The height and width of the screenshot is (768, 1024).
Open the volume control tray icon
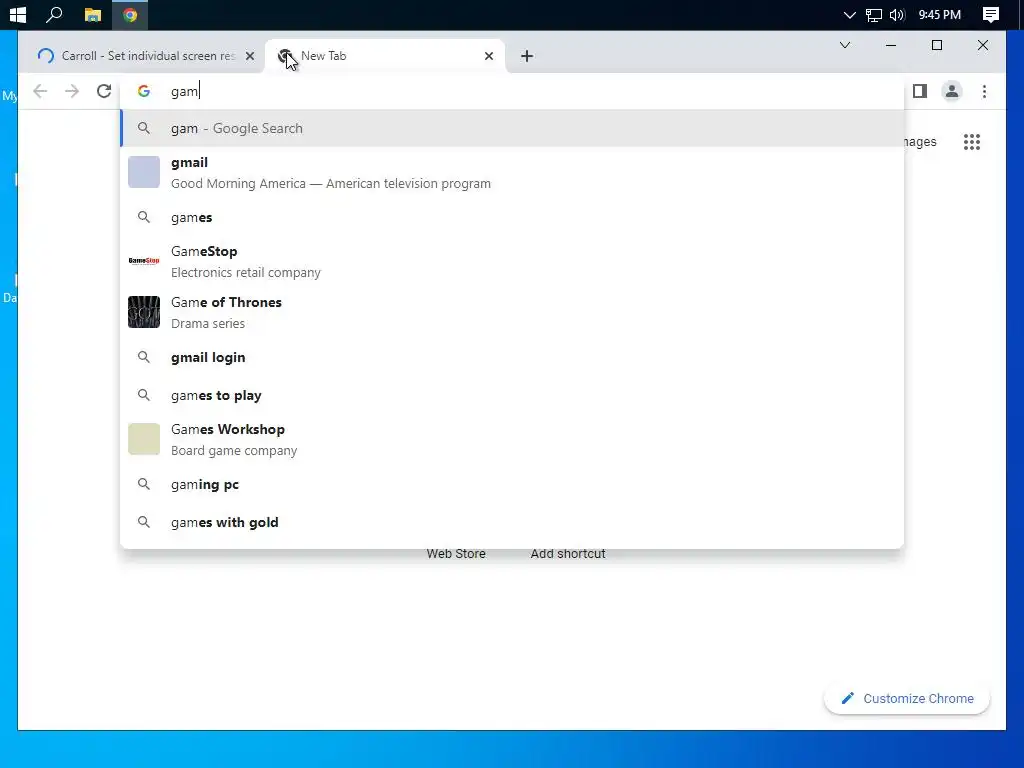[x=897, y=14]
